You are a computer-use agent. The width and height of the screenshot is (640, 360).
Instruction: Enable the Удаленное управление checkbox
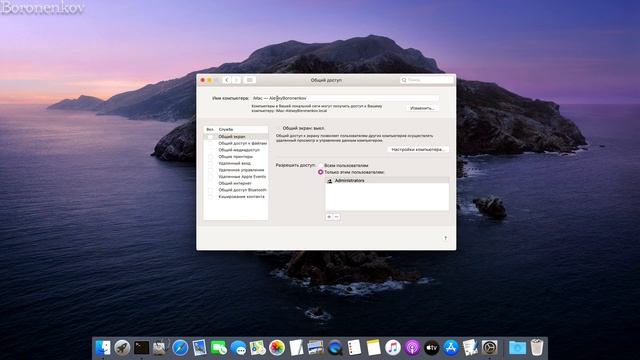[210, 170]
